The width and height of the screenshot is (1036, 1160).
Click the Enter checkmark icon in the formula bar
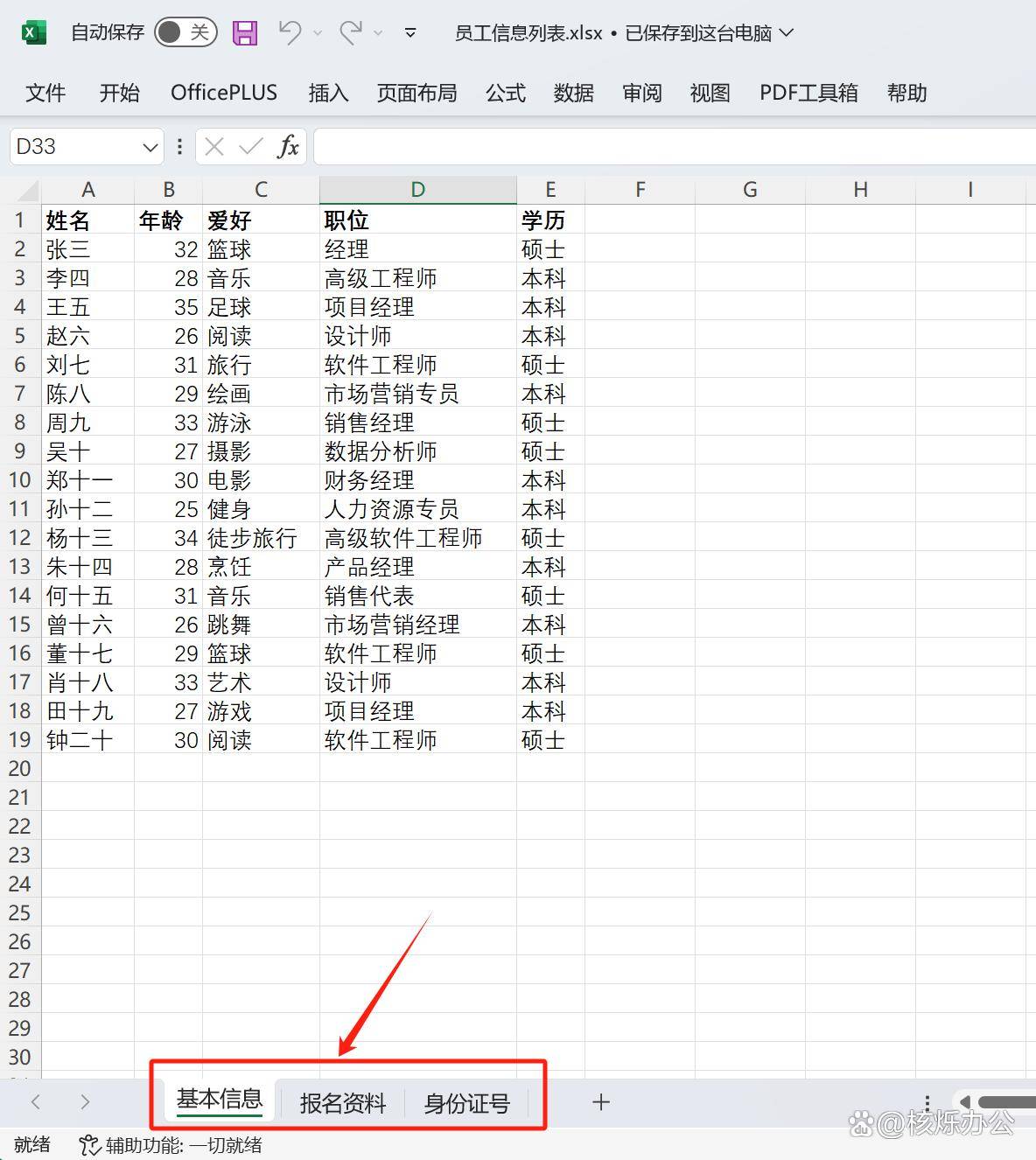(x=251, y=146)
